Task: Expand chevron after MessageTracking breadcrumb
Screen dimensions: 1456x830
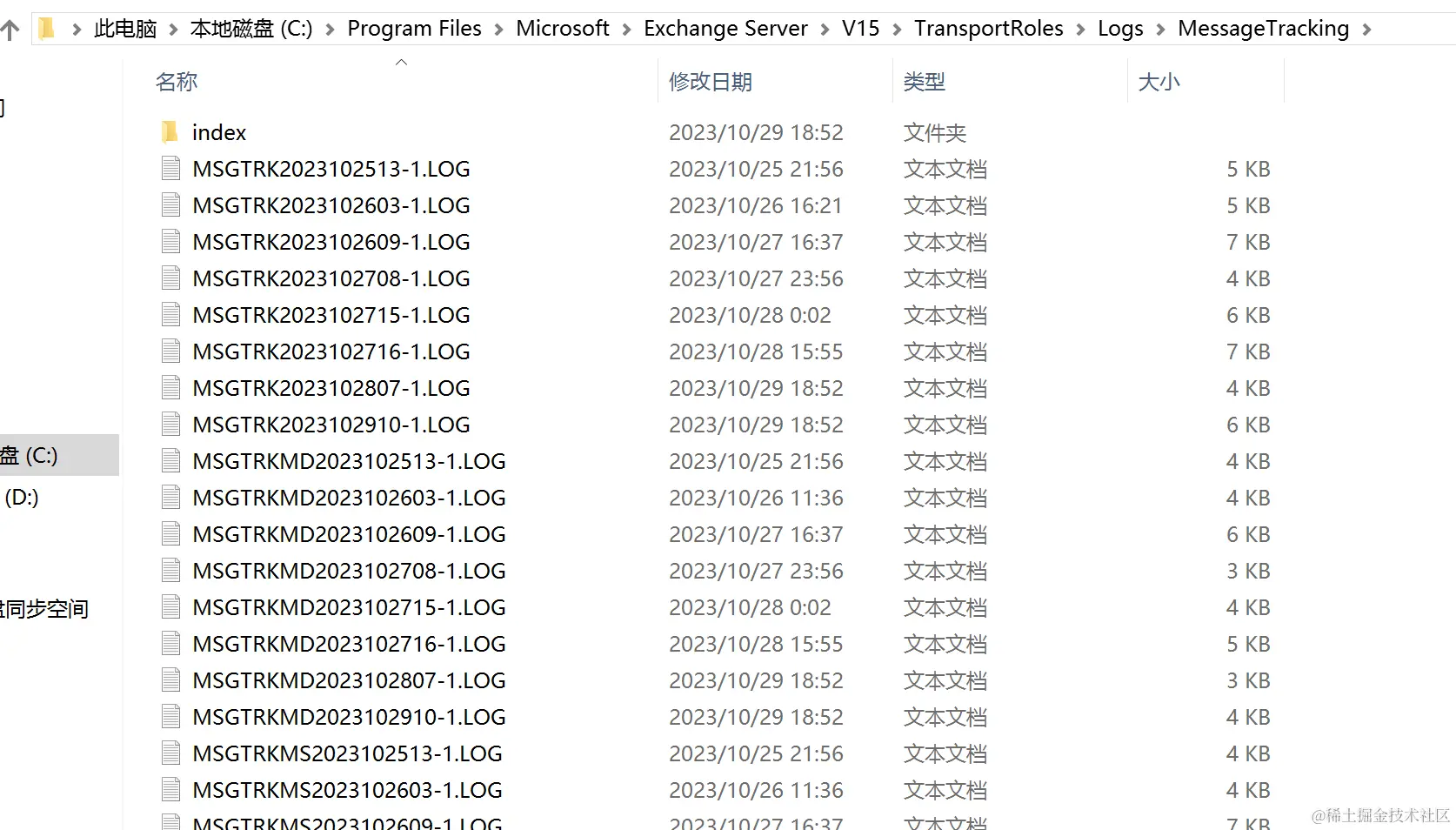Action: pyautogui.click(x=1366, y=30)
